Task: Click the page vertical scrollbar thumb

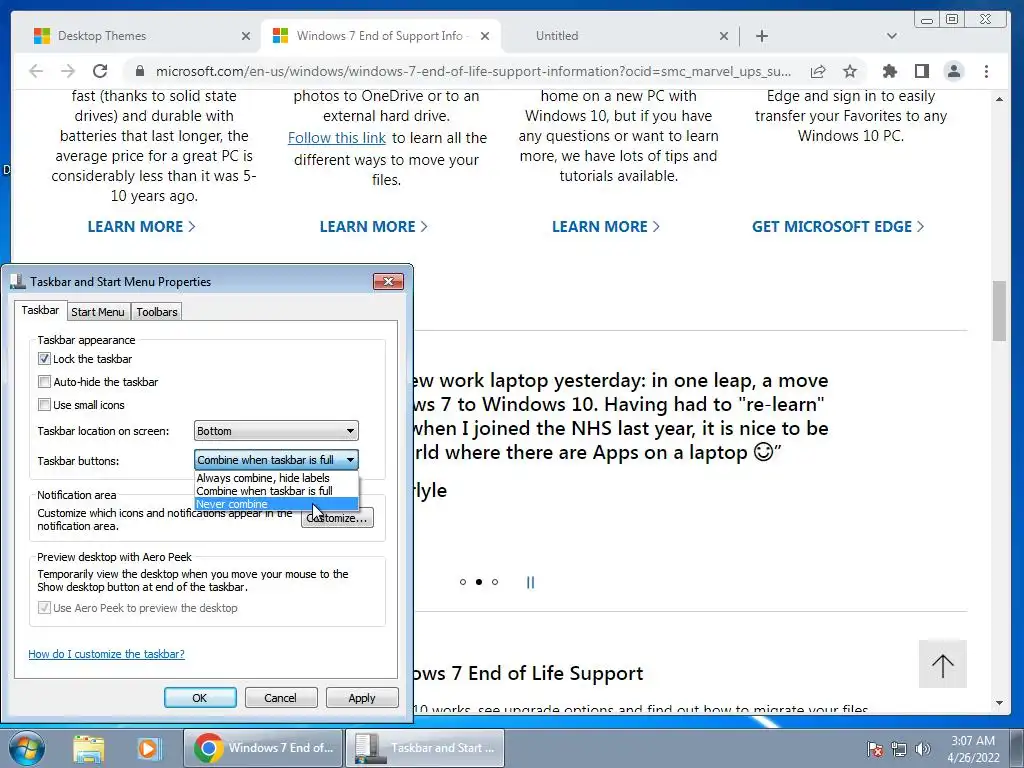Action: click(x=999, y=310)
